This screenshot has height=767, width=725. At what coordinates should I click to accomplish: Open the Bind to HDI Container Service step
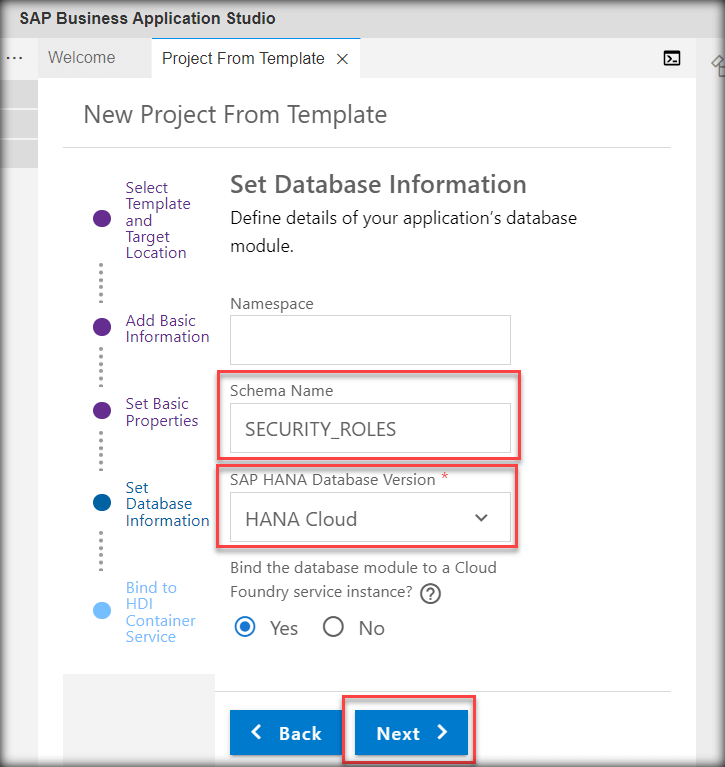pos(160,612)
